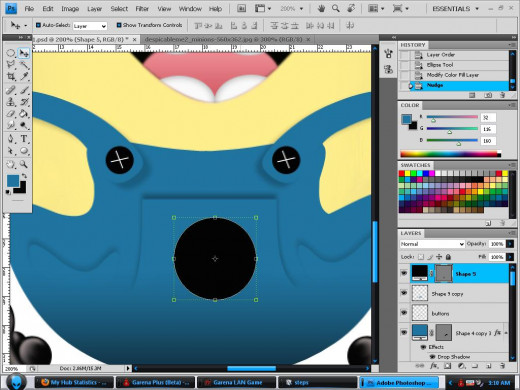The height and width of the screenshot is (390, 520).
Task: Collapse Shape 4 copy 3 effects list
Action: tap(506, 333)
